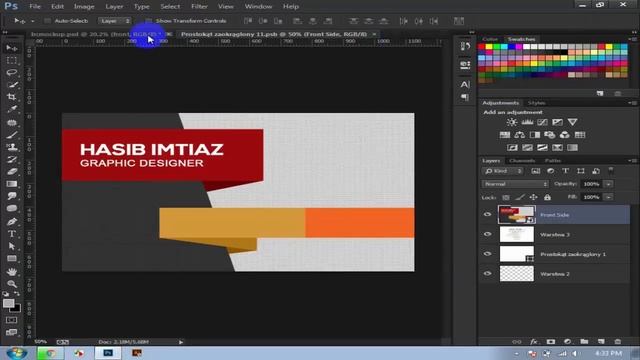Open the Fill slider arrow
Viewport: 640px width, 360px height.
point(608,197)
